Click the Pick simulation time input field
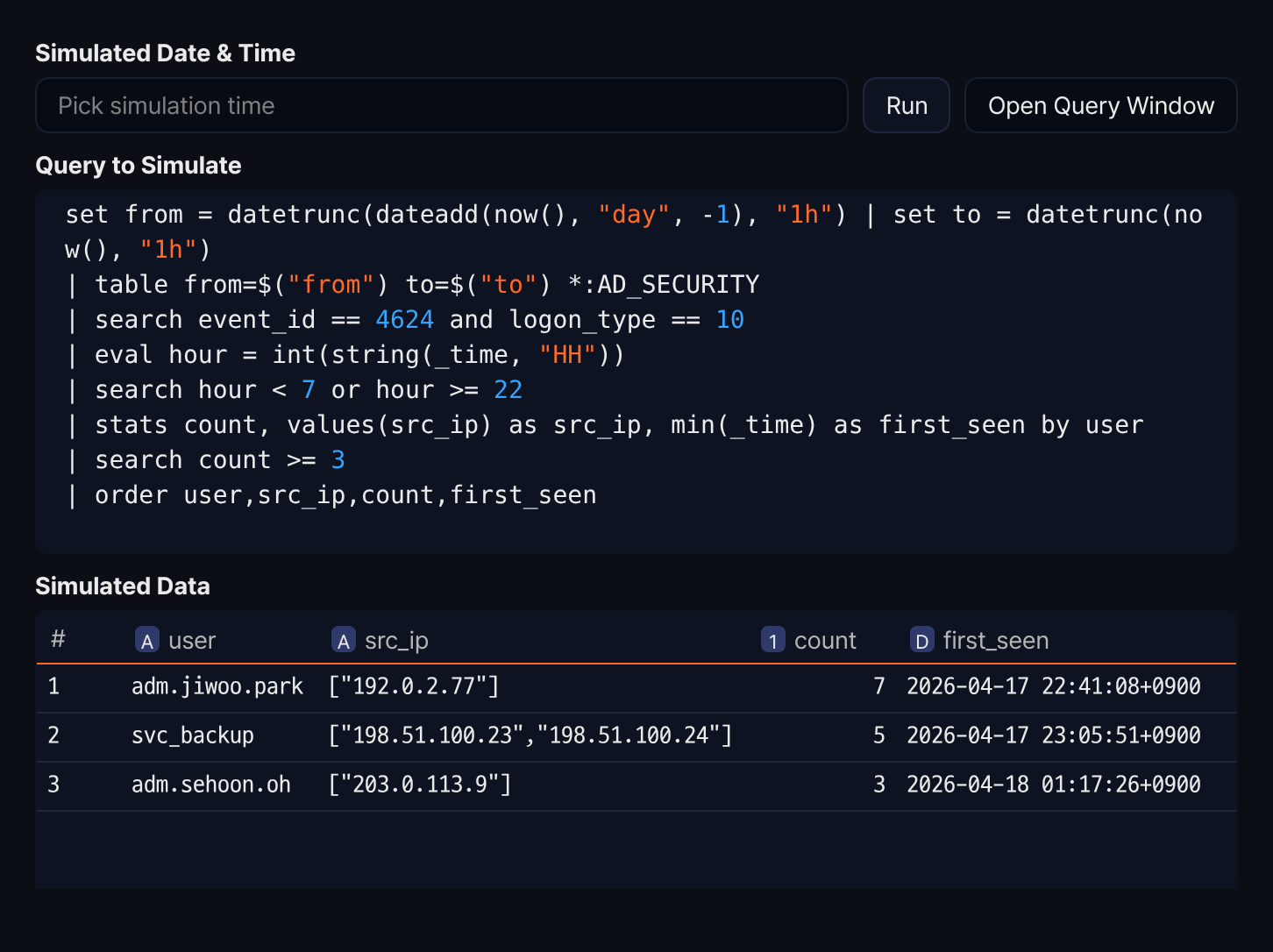This screenshot has width=1273, height=952. pyautogui.click(x=442, y=105)
